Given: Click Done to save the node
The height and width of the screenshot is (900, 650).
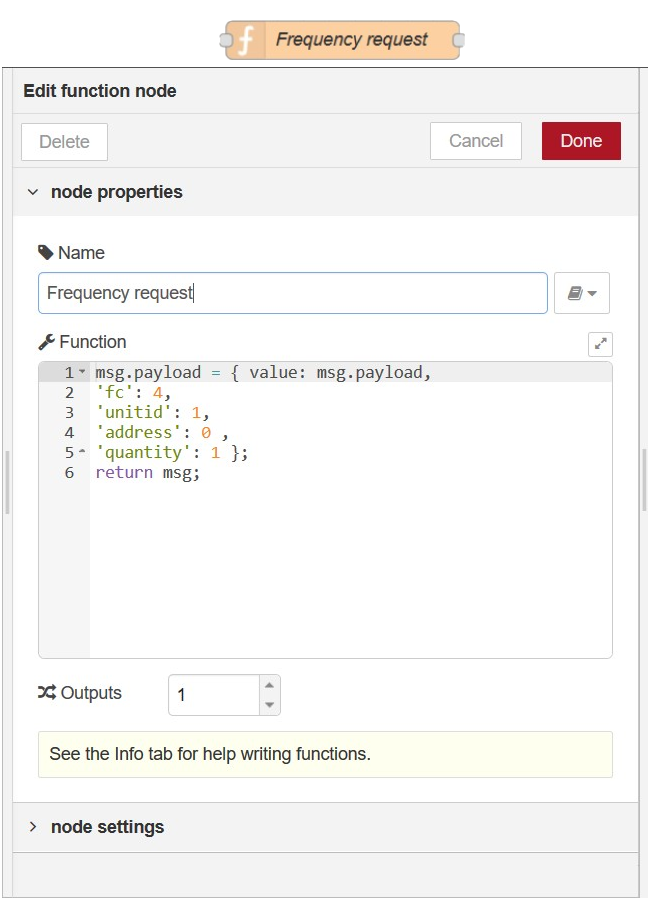Looking at the screenshot, I should pyautogui.click(x=581, y=141).
